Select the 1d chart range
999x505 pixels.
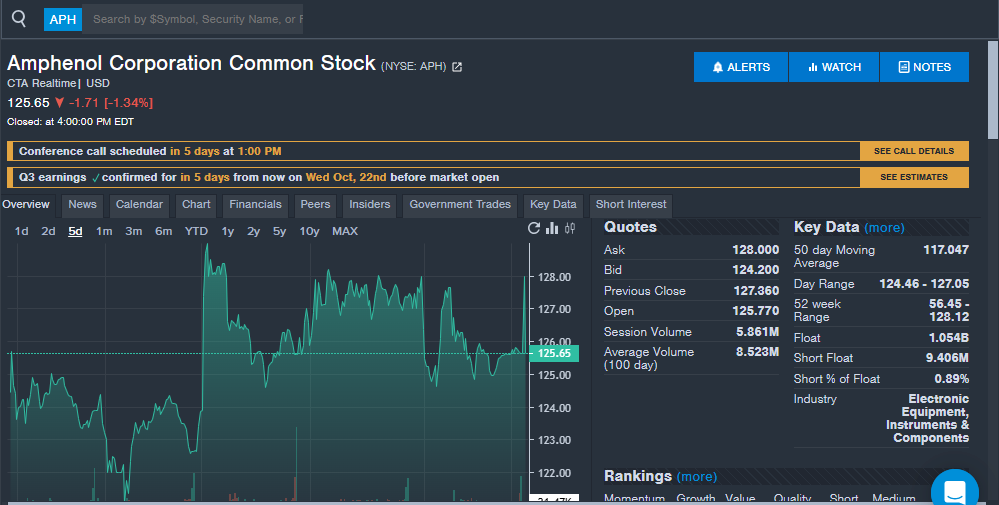[21, 231]
